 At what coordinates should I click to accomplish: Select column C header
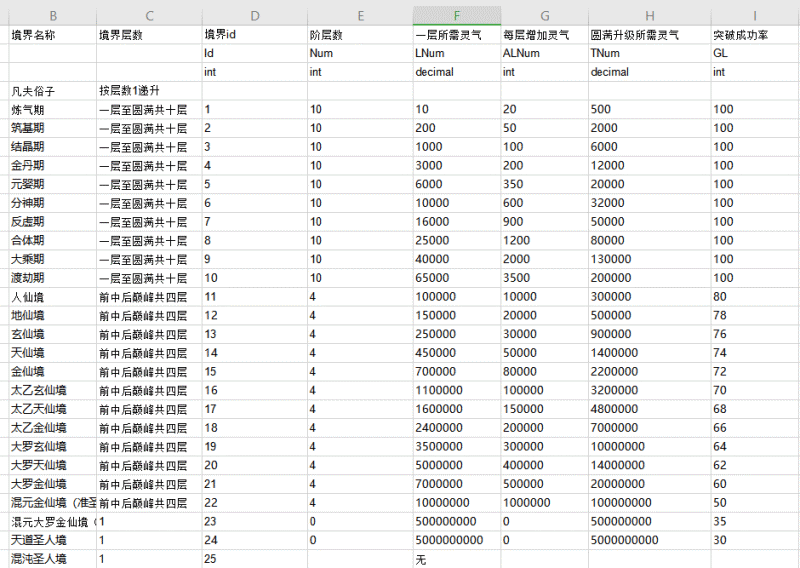pyautogui.click(x=149, y=16)
